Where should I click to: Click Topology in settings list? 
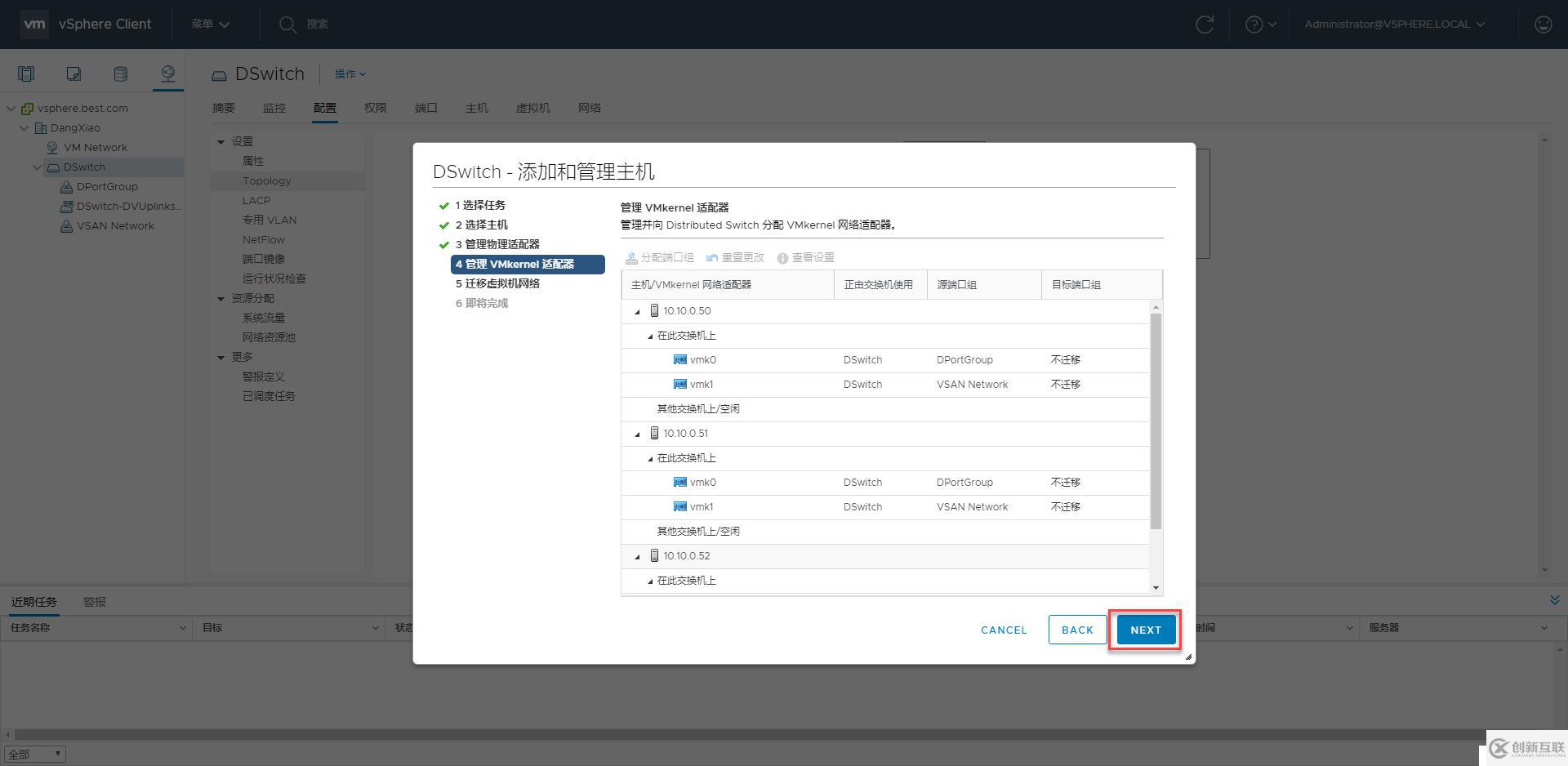coord(266,180)
